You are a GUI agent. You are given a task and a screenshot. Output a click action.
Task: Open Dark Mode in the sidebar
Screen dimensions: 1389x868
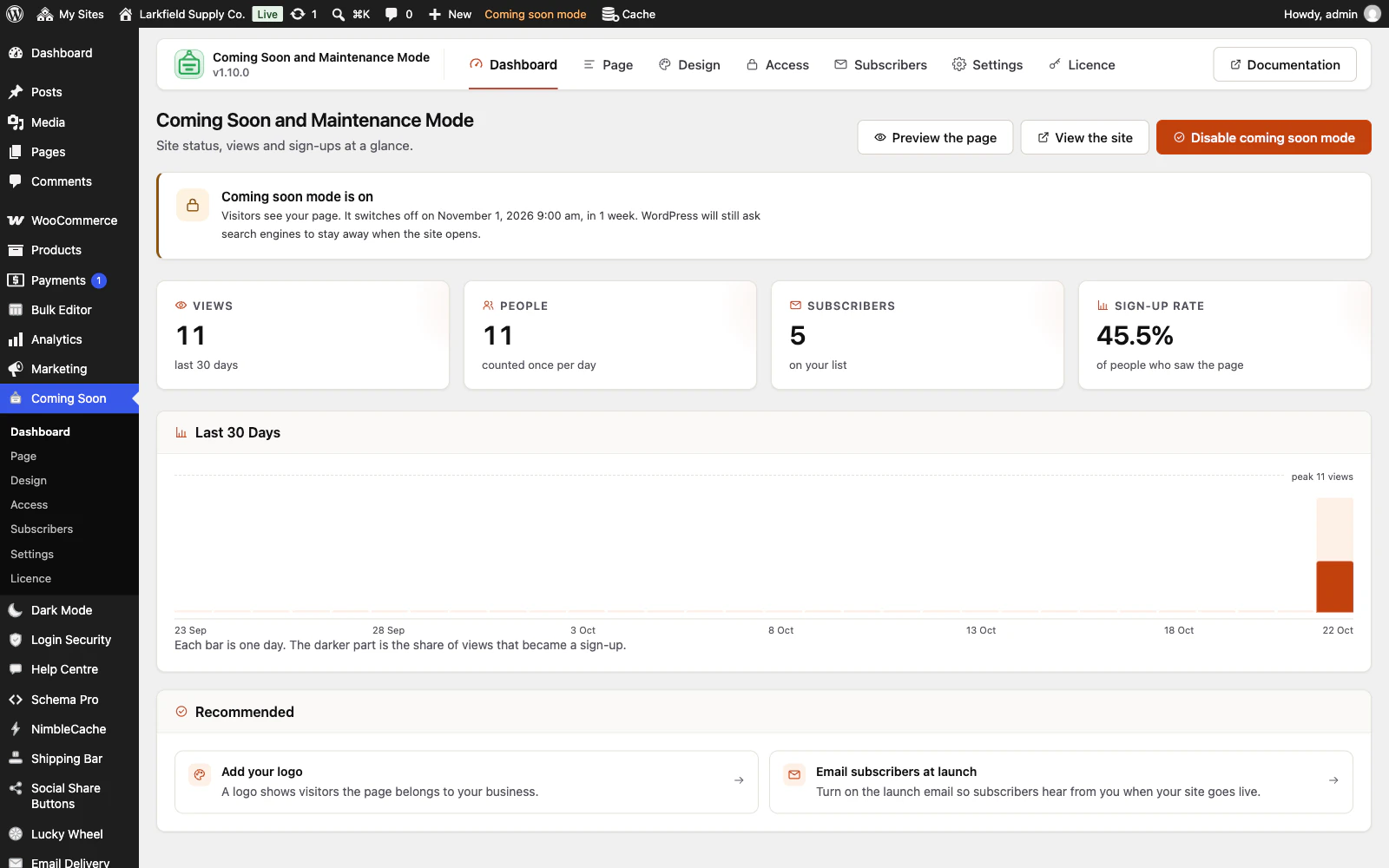69,610
